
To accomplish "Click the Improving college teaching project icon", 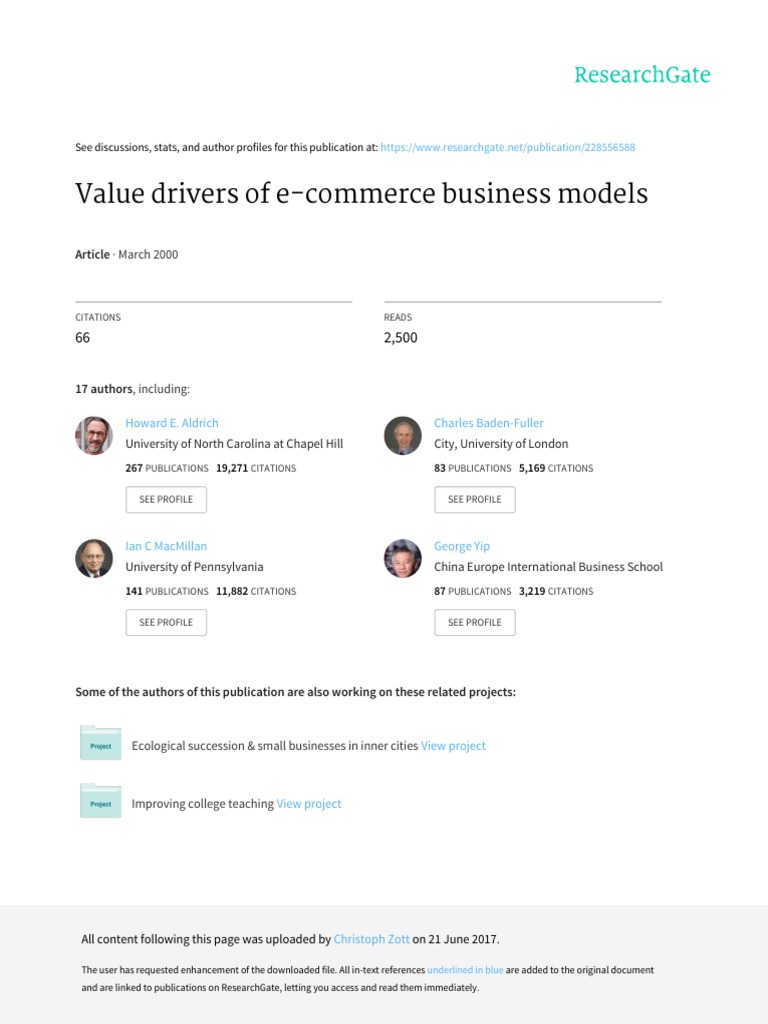I will [100, 801].
